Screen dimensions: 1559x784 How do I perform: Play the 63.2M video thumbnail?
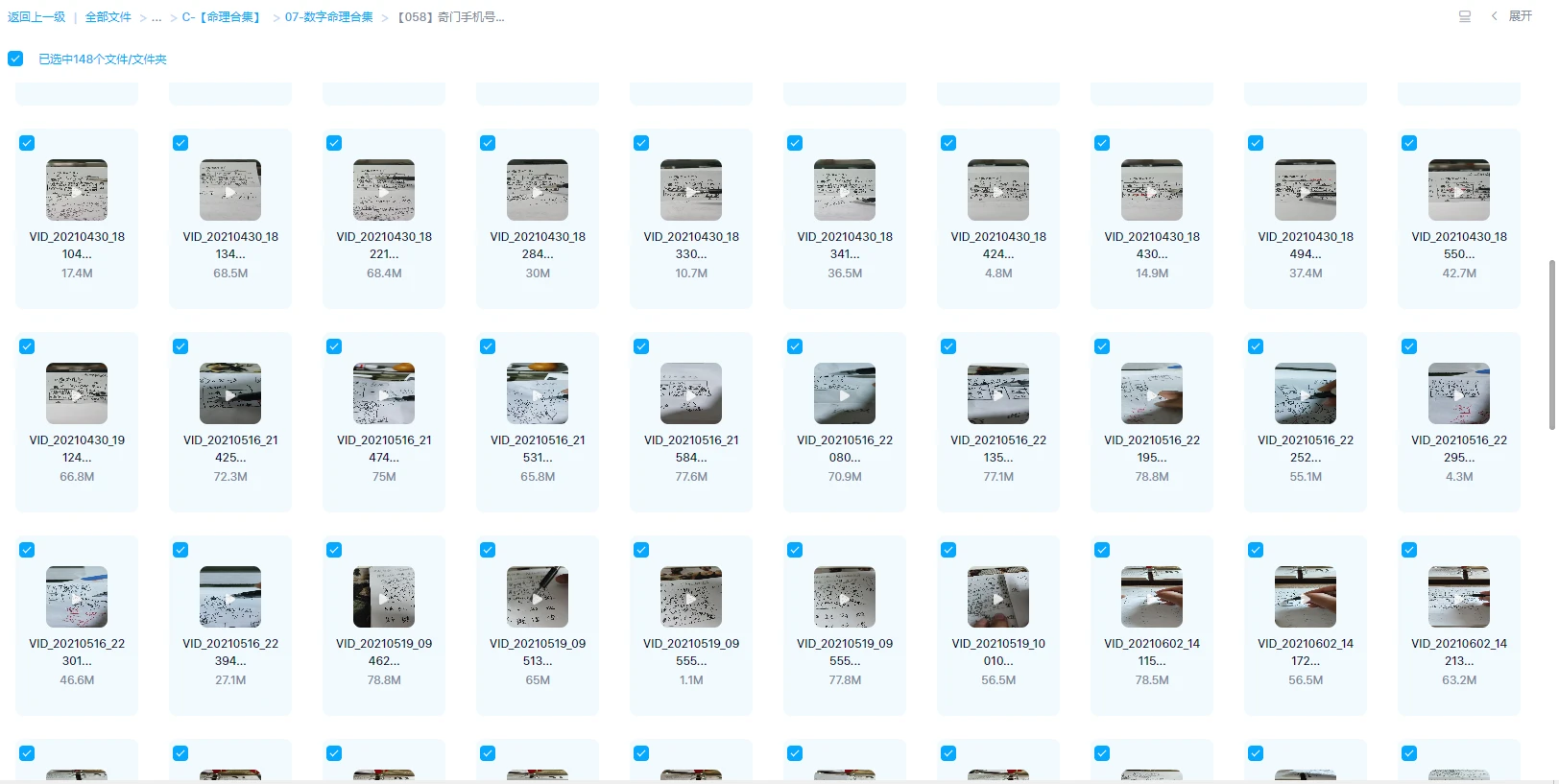1459,597
